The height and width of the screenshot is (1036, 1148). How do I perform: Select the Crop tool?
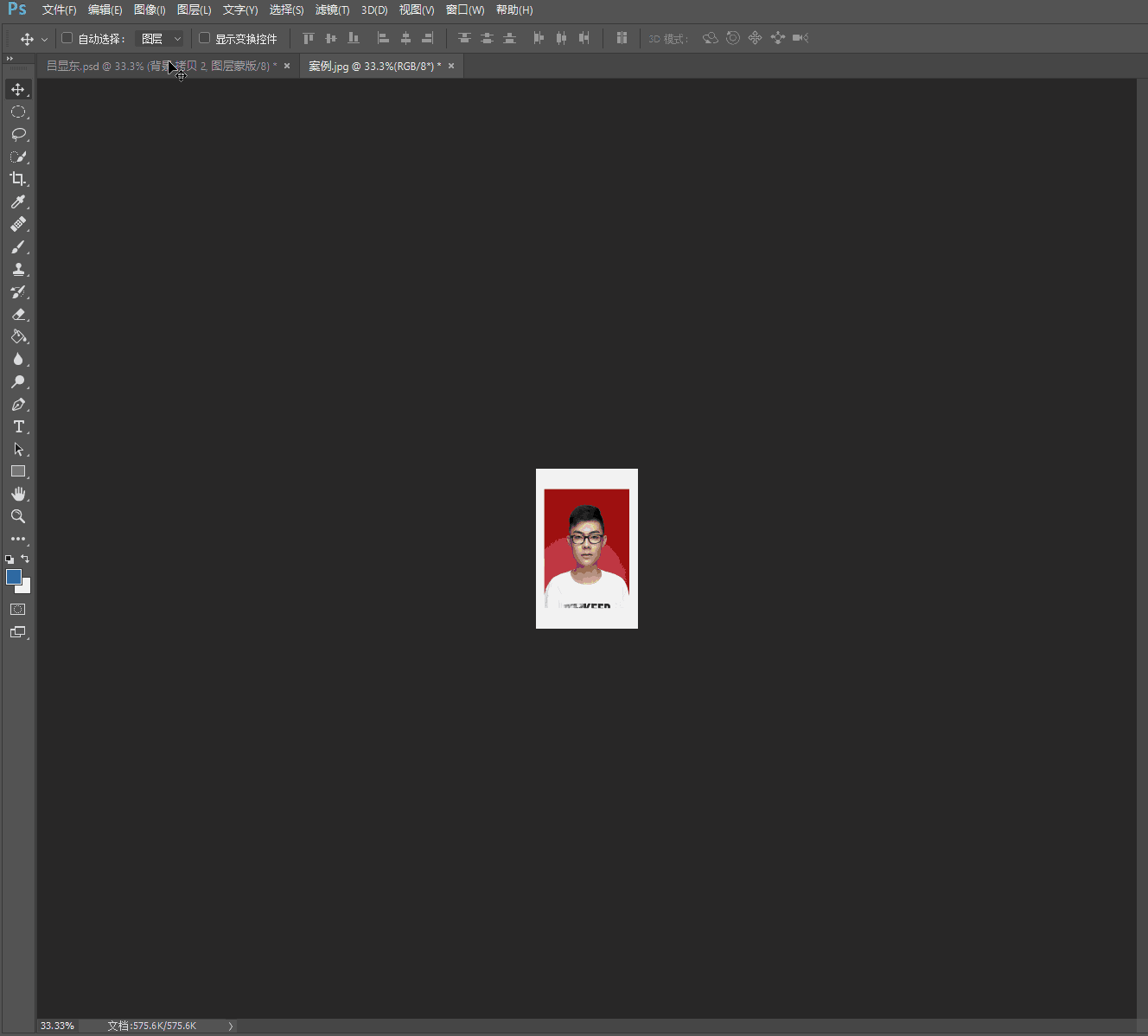pyautogui.click(x=18, y=179)
